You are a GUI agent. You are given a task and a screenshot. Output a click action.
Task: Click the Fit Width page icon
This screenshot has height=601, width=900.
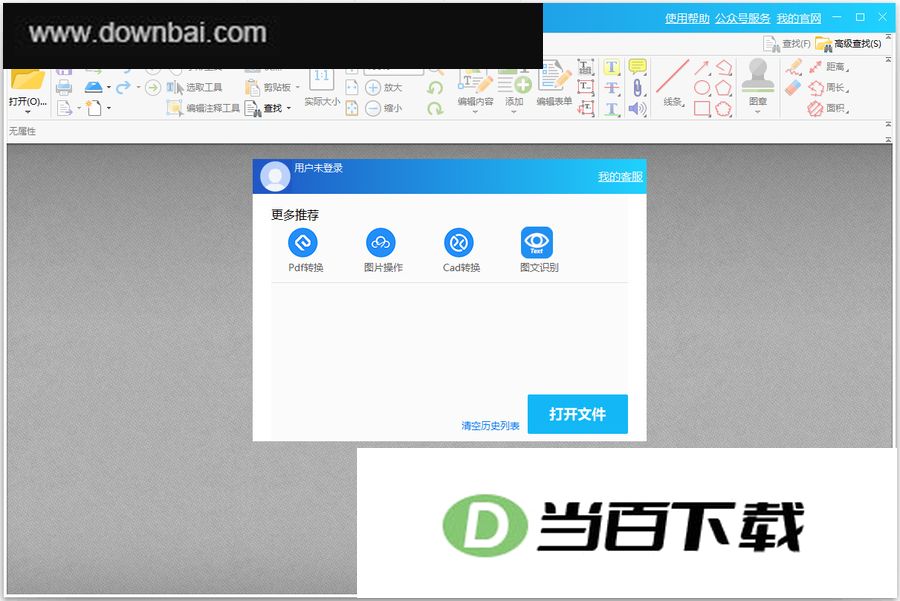352,87
